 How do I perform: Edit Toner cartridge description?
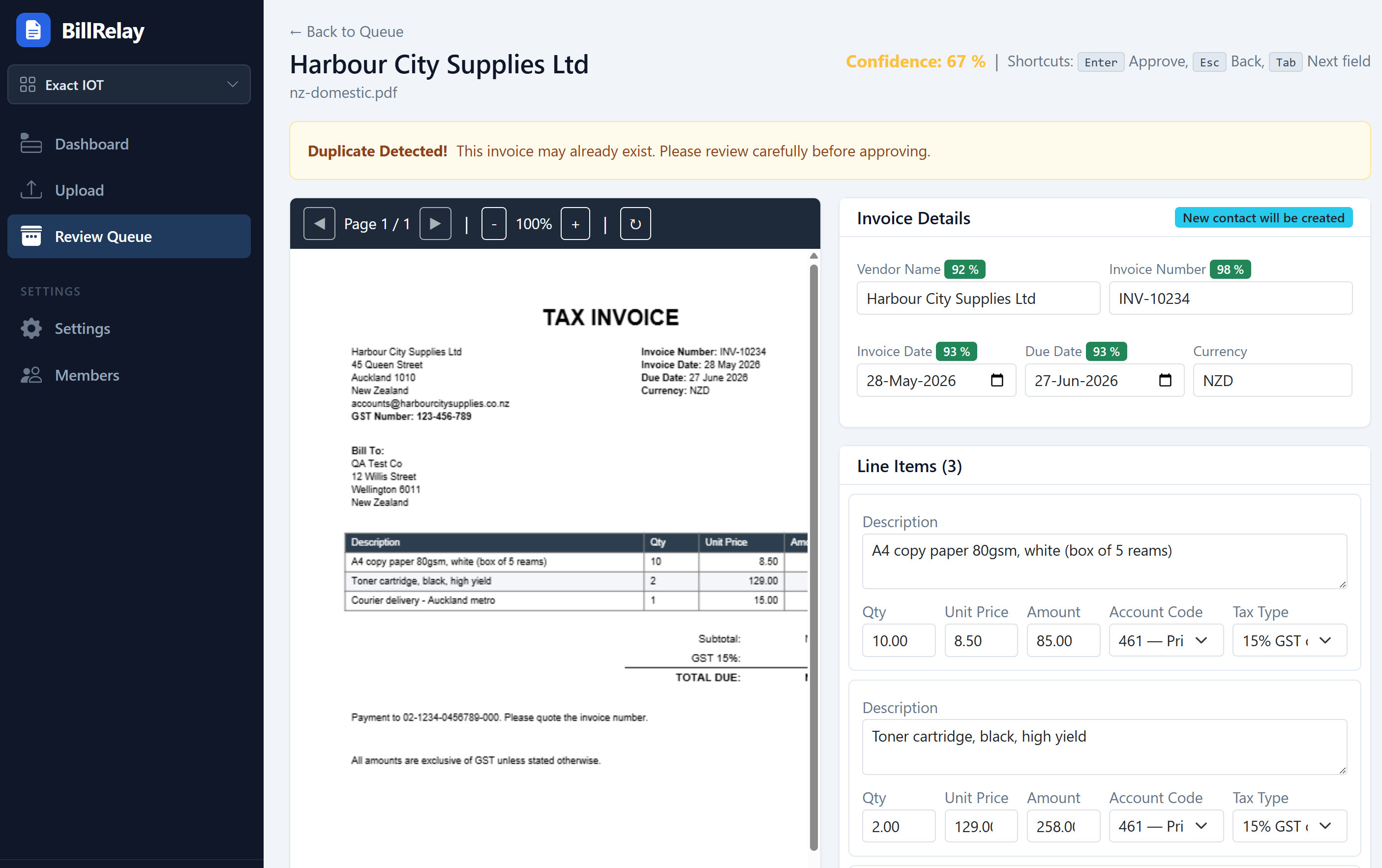1104,747
